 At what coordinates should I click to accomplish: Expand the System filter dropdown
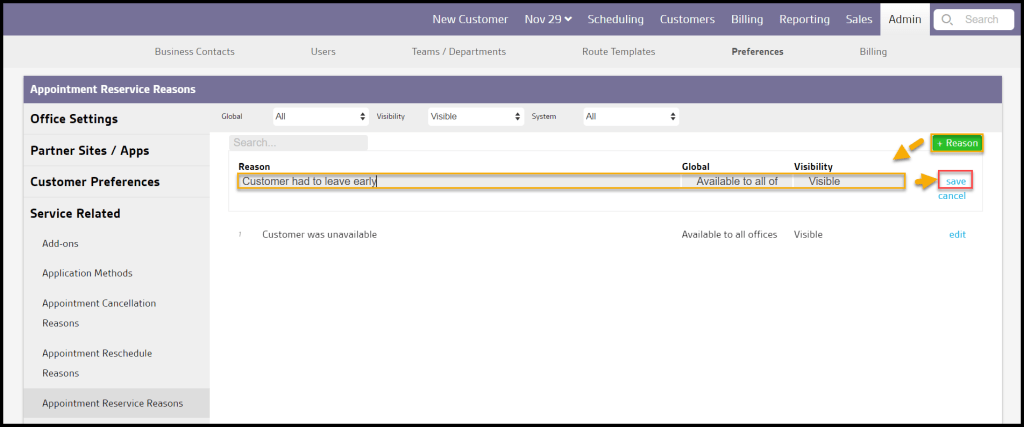pyautogui.click(x=631, y=117)
